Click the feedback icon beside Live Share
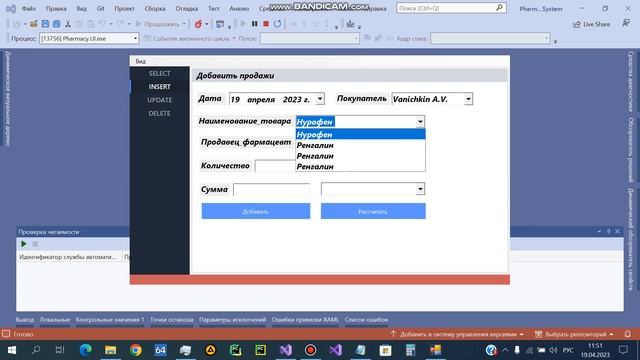The image size is (640, 360). (x=626, y=24)
